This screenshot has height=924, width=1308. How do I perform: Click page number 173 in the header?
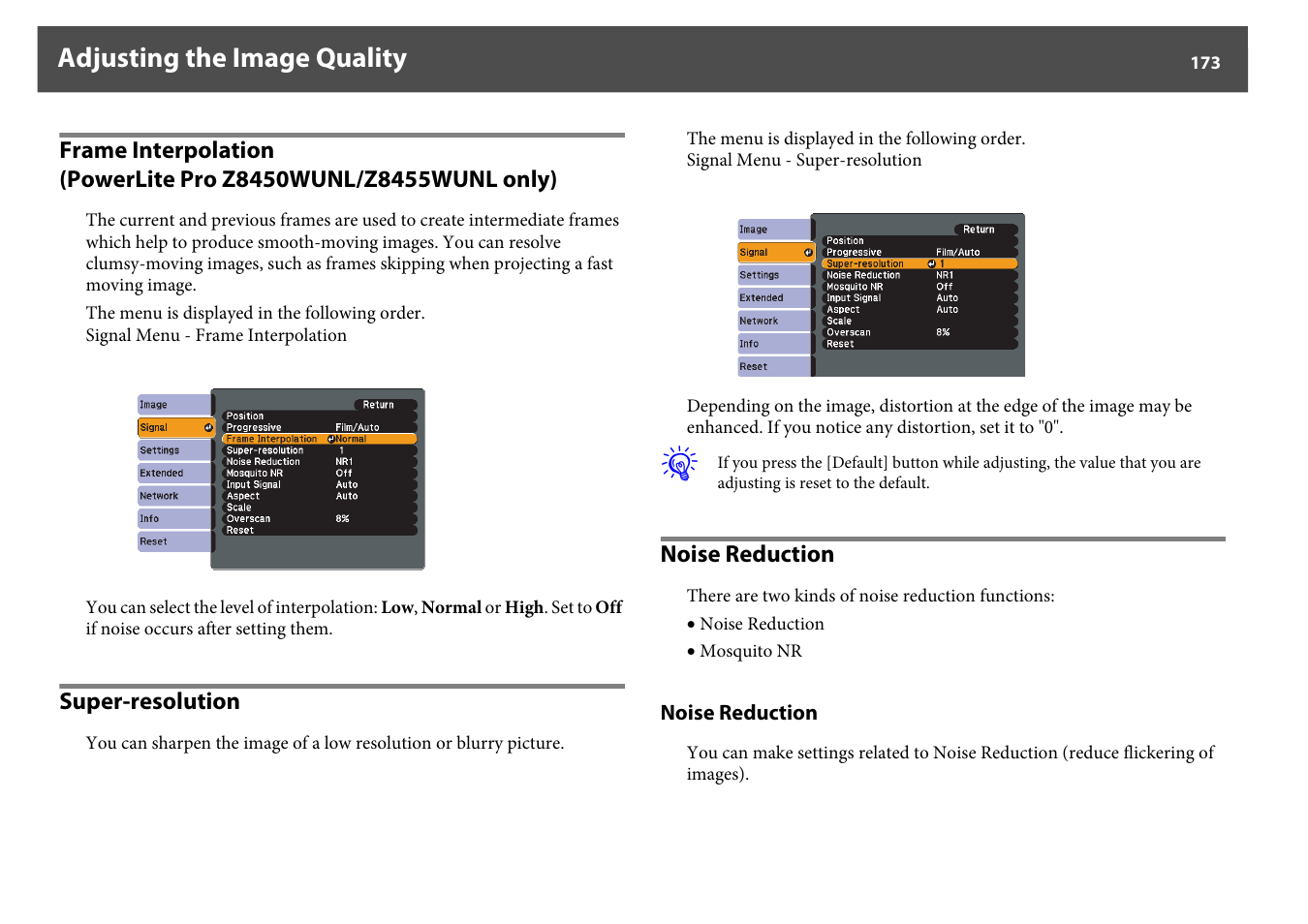click(x=1205, y=63)
